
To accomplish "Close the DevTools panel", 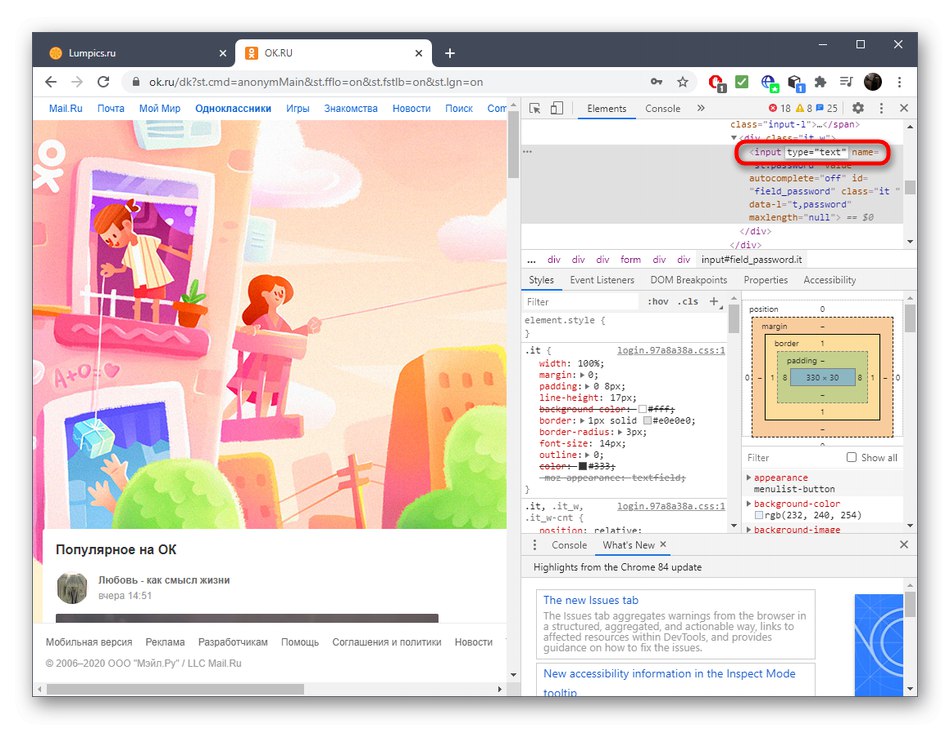I will [904, 108].
